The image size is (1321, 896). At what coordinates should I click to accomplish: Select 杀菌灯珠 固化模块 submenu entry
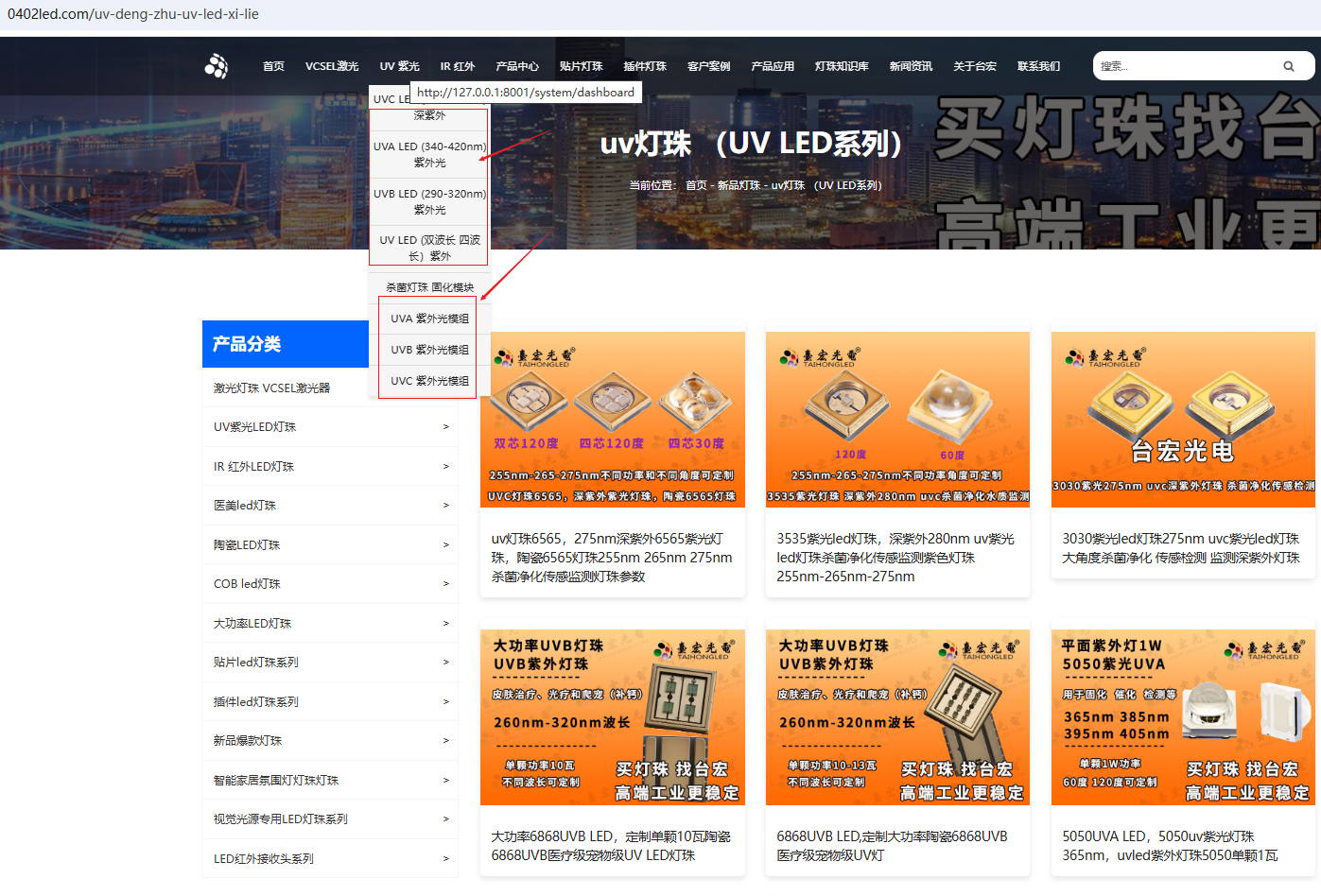click(x=429, y=287)
